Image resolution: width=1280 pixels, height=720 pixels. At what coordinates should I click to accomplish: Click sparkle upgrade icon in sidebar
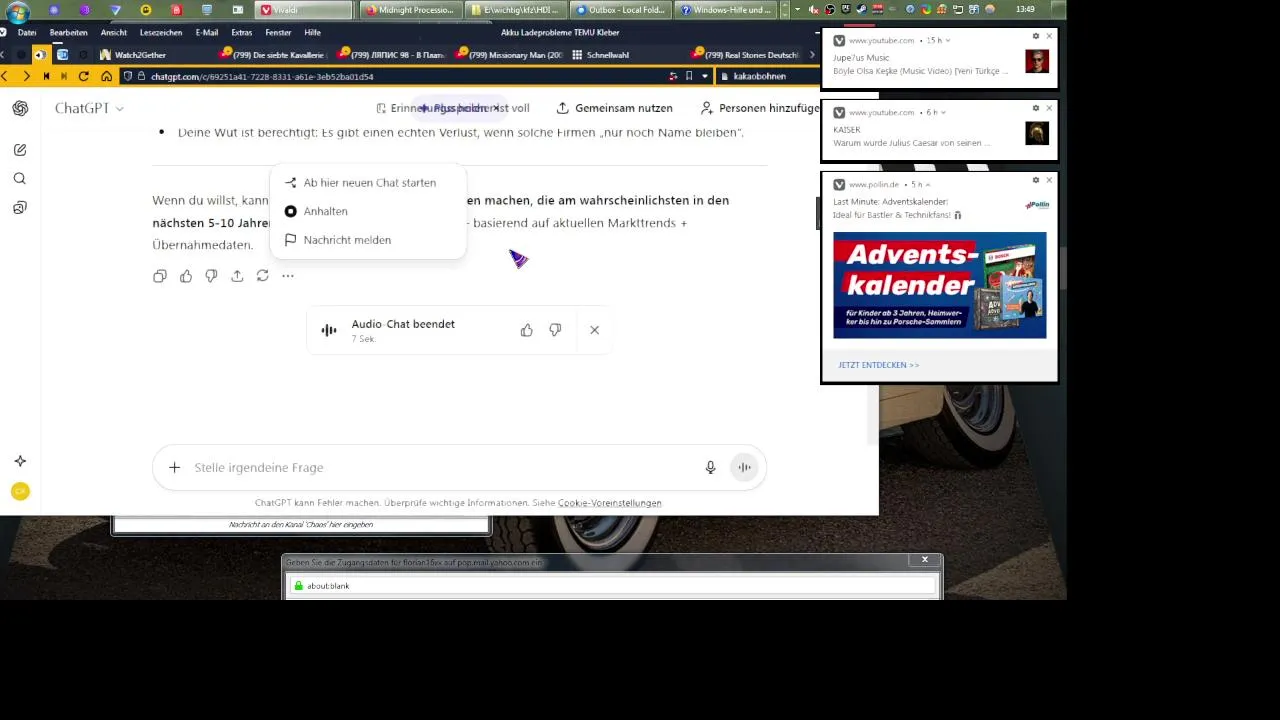pyautogui.click(x=20, y=461)
